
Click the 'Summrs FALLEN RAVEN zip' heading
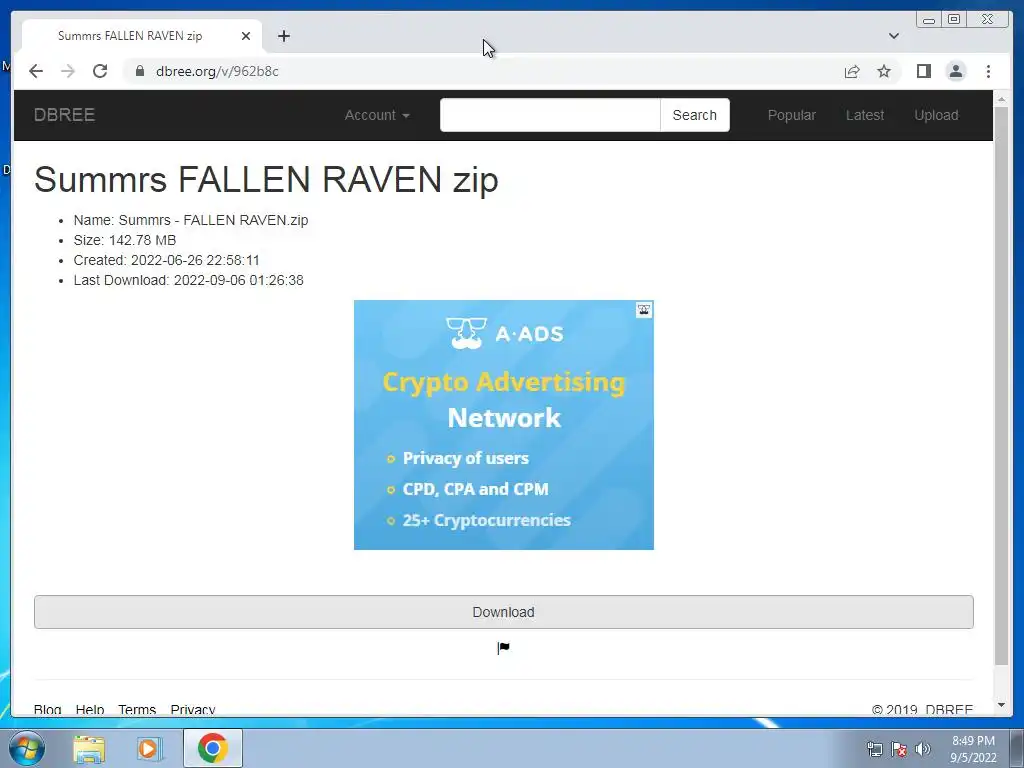coord(266,179)
